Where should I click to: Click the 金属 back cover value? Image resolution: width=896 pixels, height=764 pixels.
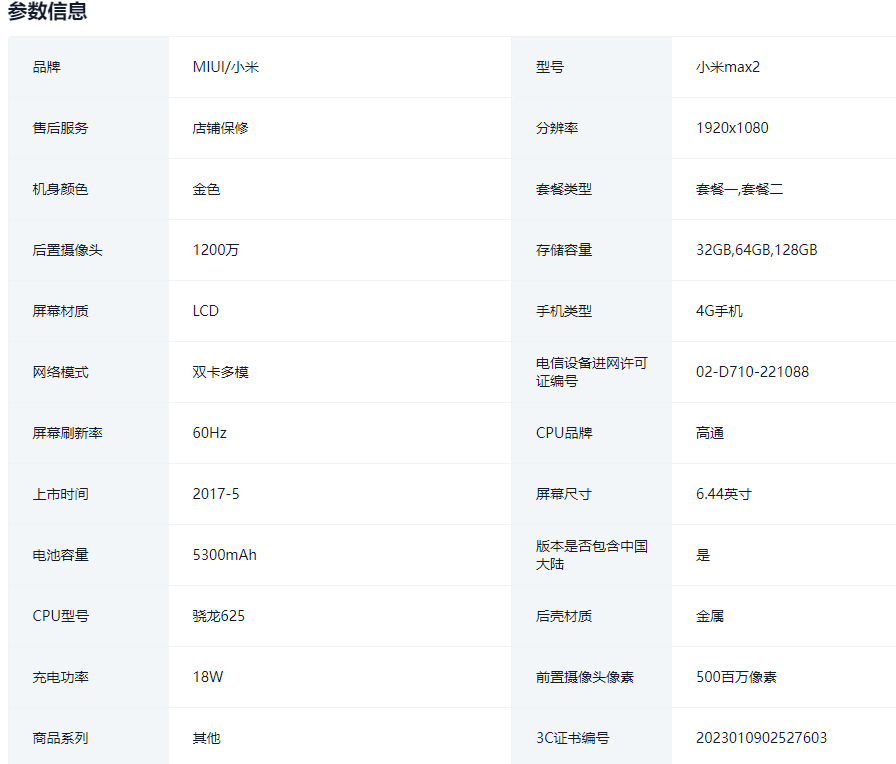coord(710,616)
